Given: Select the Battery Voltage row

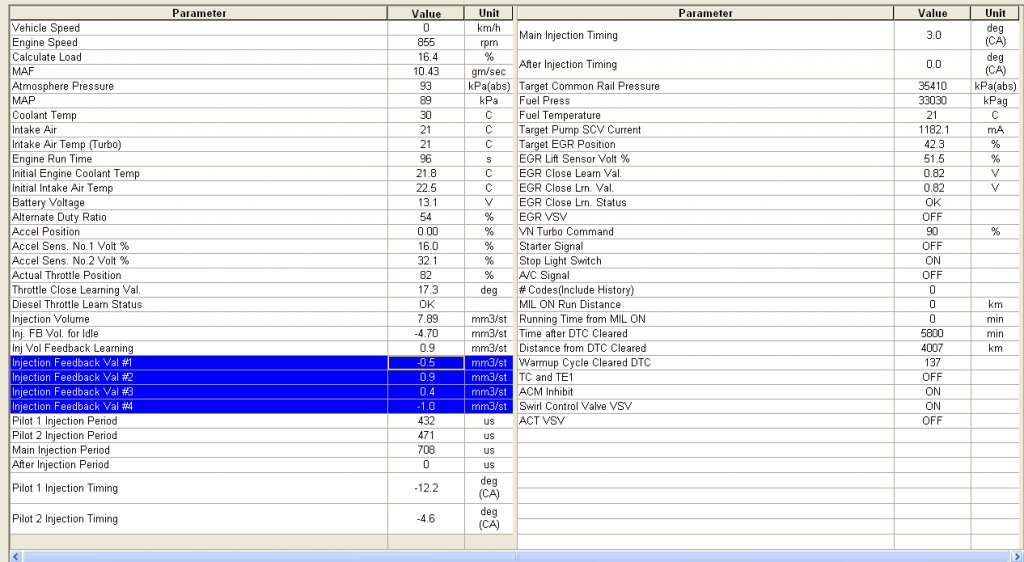Looking at the screenshot, I should [x=262, y=202].
